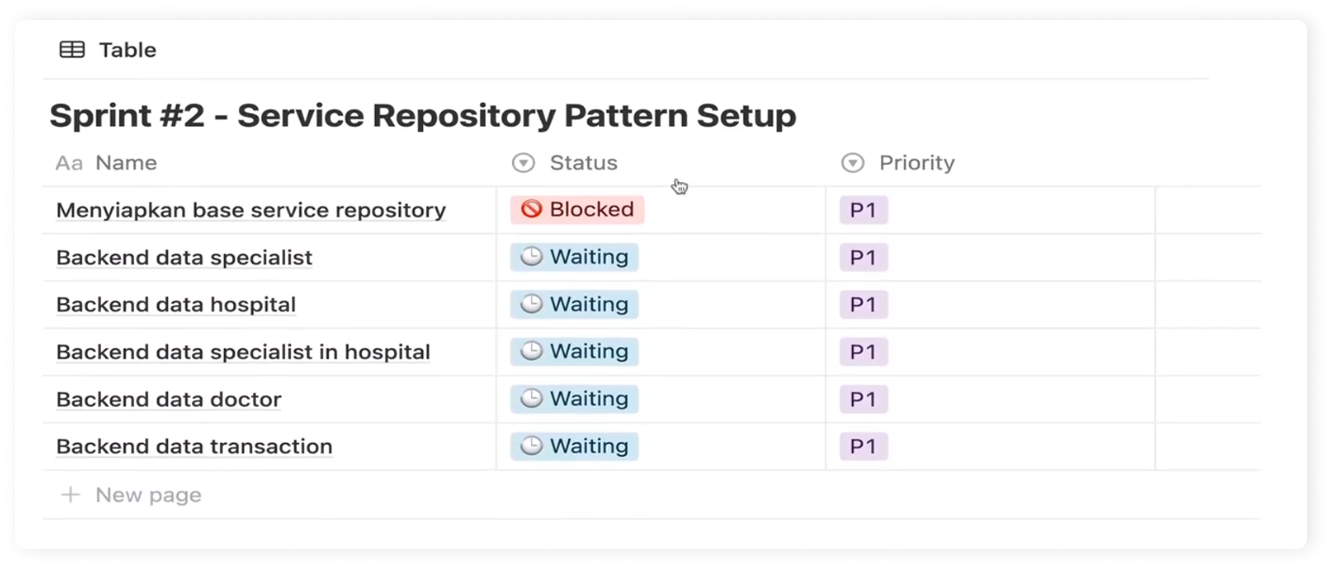Click the Priority column select icon

852,163
